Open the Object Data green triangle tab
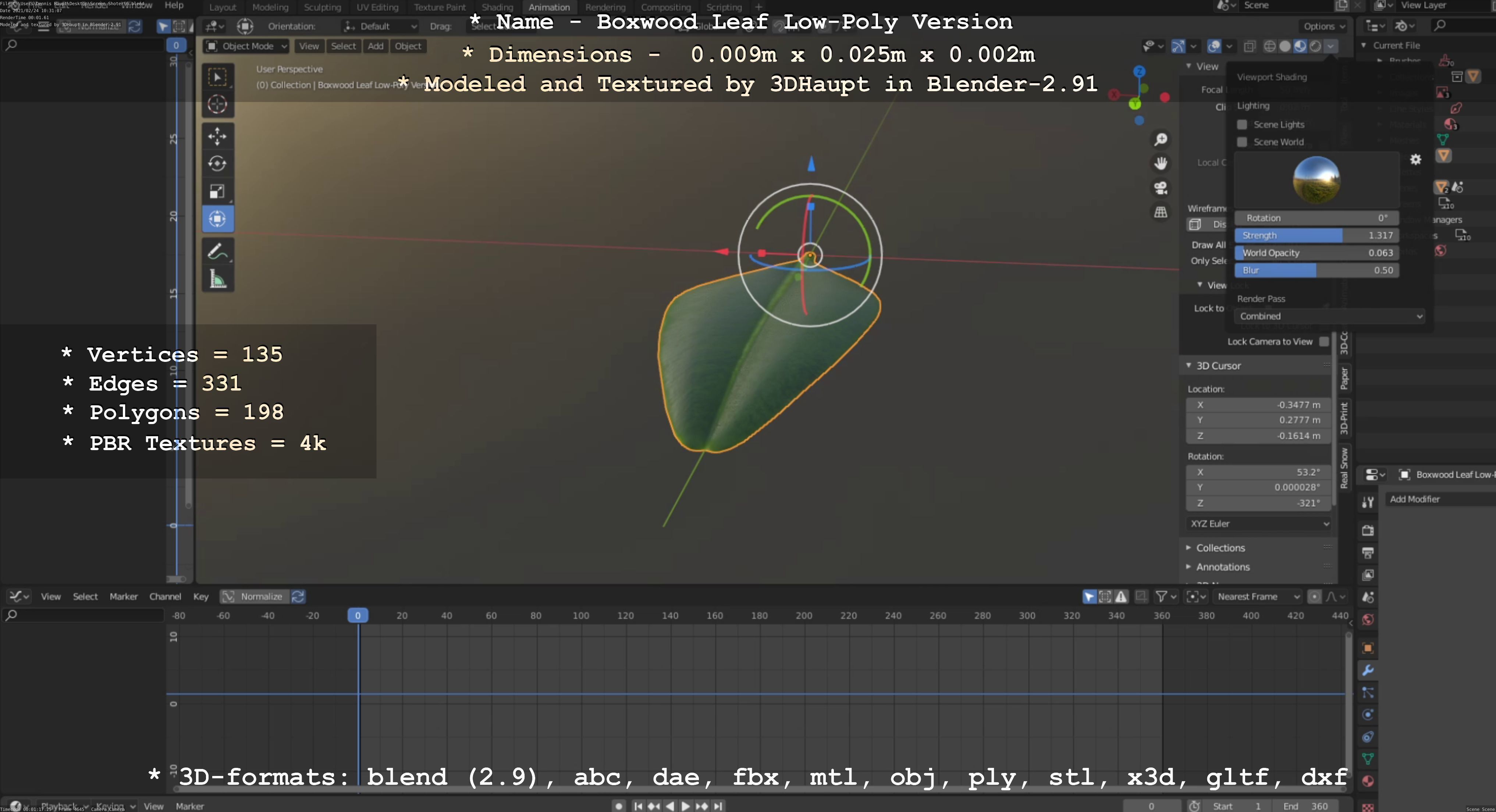This screenshot has height=812, width=1496. 1368,759
